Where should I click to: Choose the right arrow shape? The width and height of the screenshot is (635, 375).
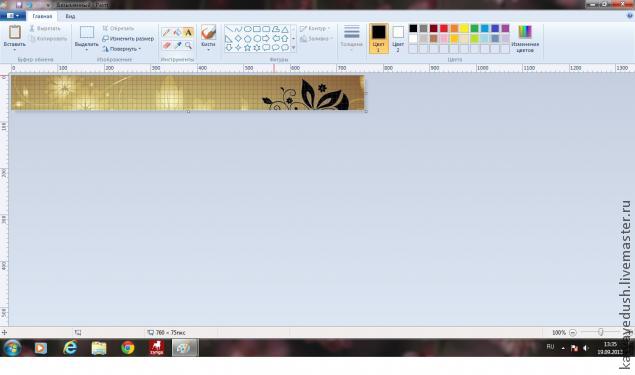(x=266, y=38)
